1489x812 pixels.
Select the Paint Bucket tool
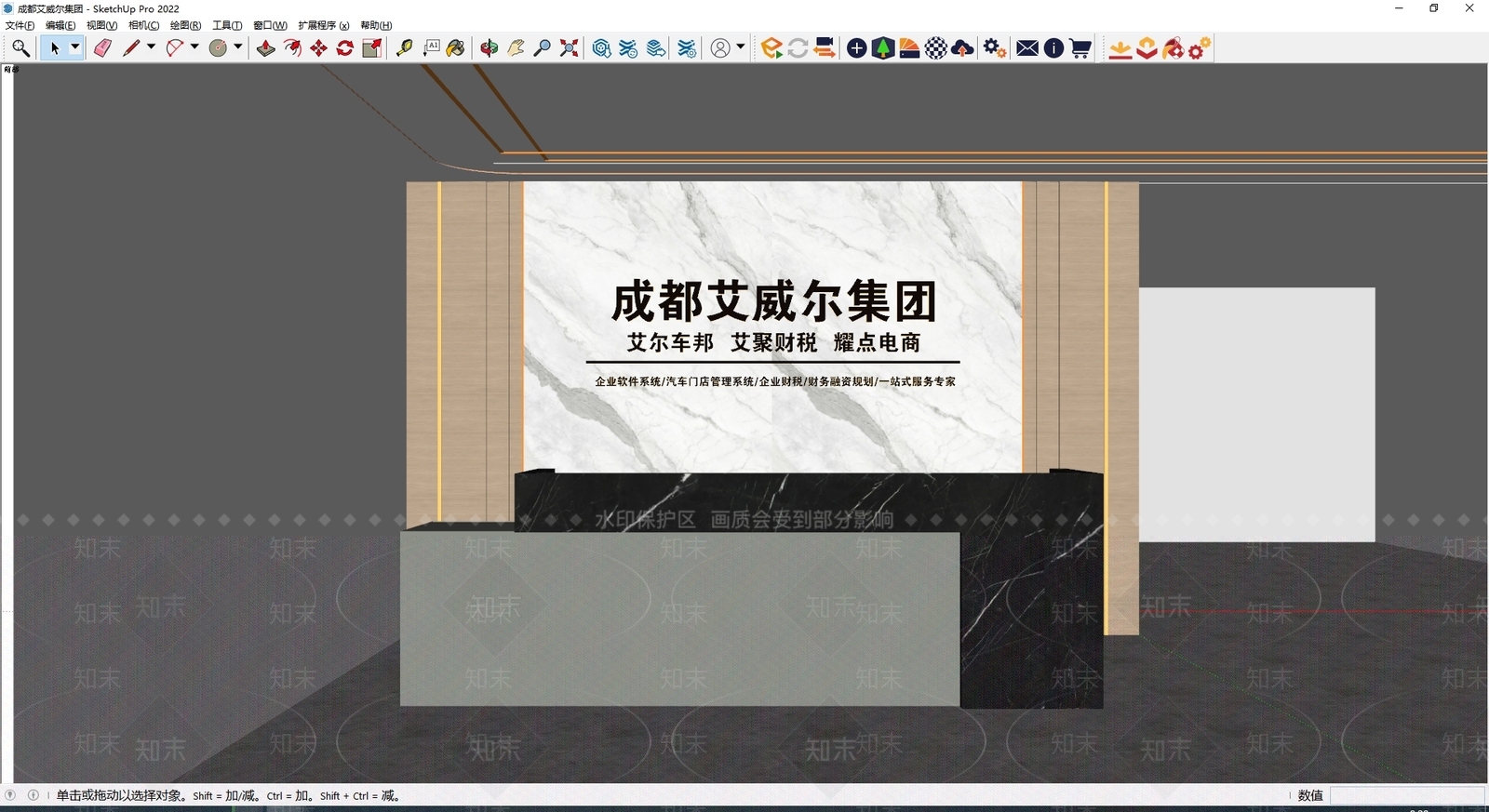(x=456, y=48)
